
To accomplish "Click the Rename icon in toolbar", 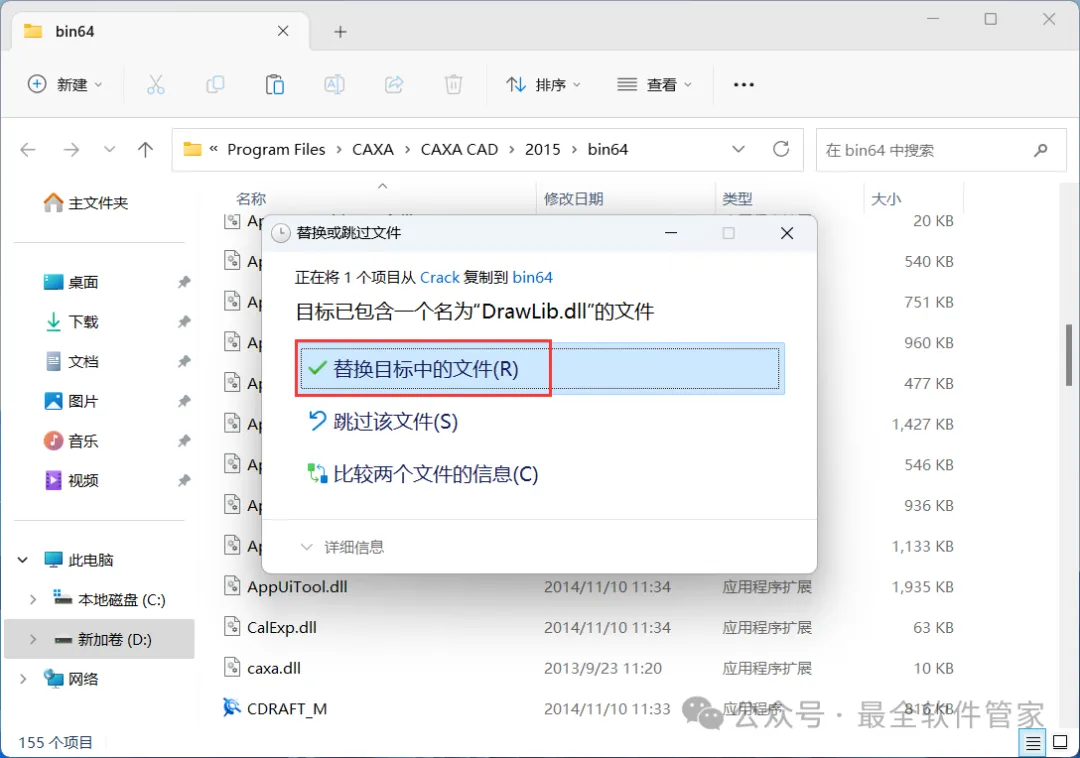I will pyautogui.click(x=334, y=85).
